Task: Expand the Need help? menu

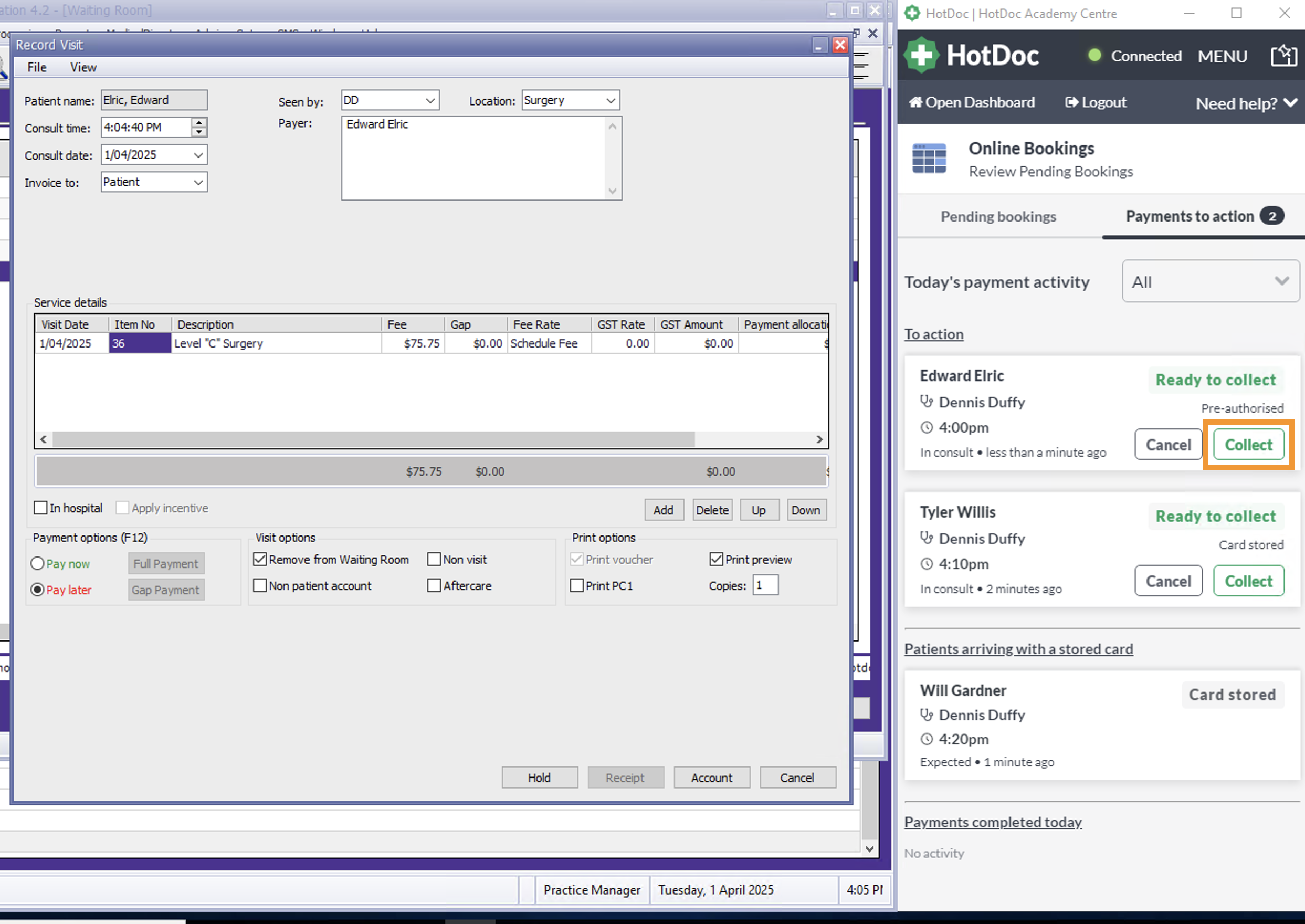Action: coord(1246,103)
